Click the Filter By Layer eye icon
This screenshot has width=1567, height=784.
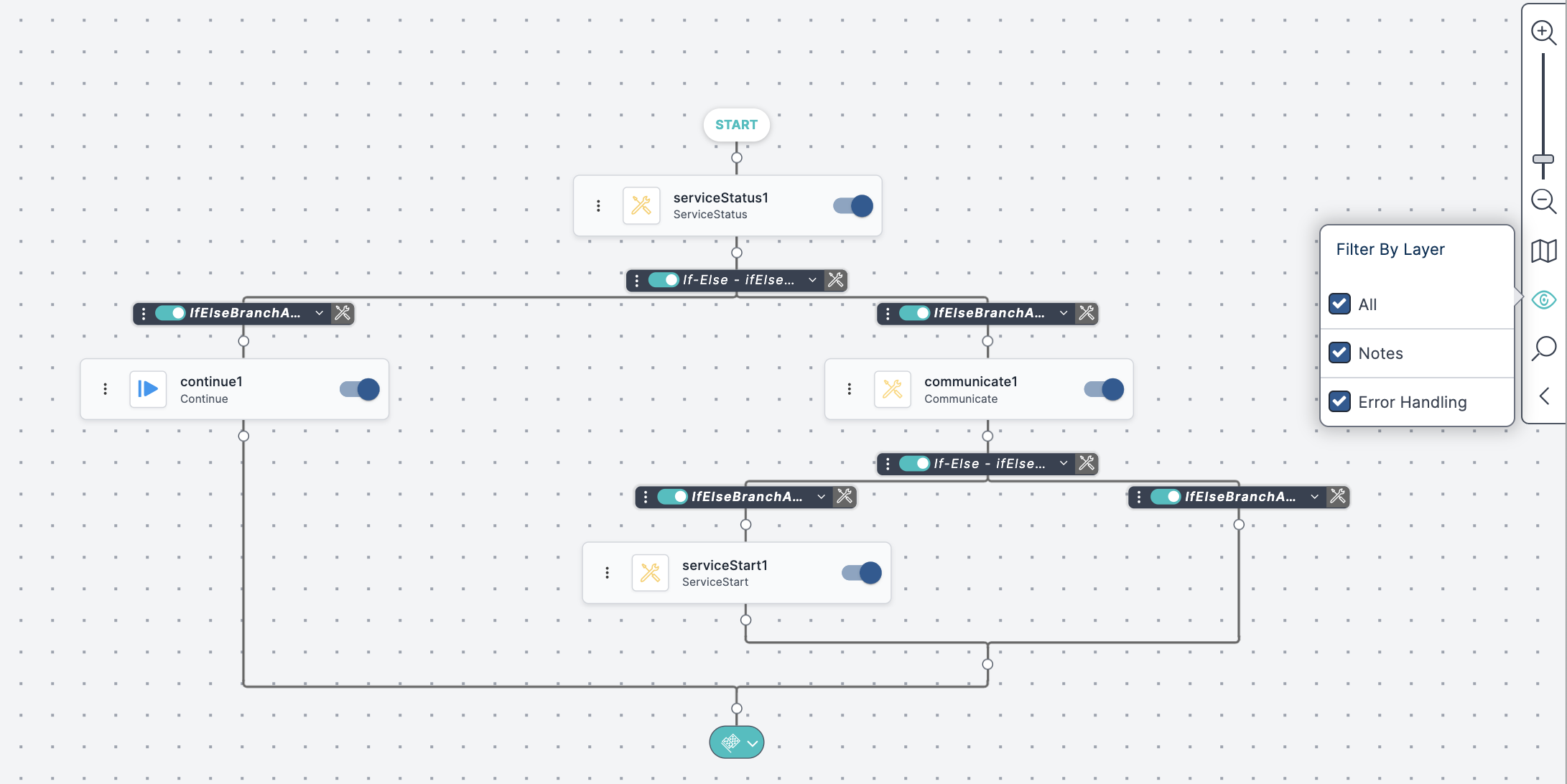pos(1544,299)
